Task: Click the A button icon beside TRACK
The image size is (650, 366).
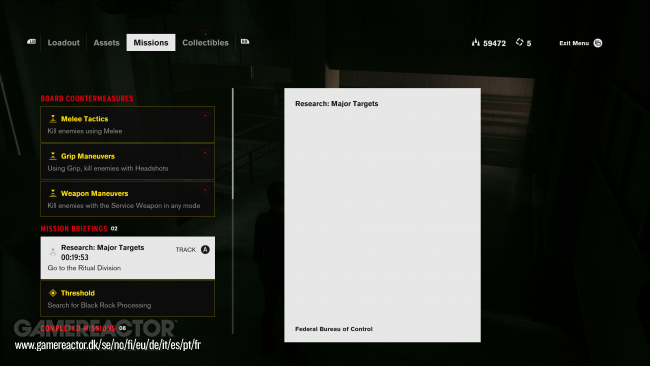Action: click(x=205, y=250)
